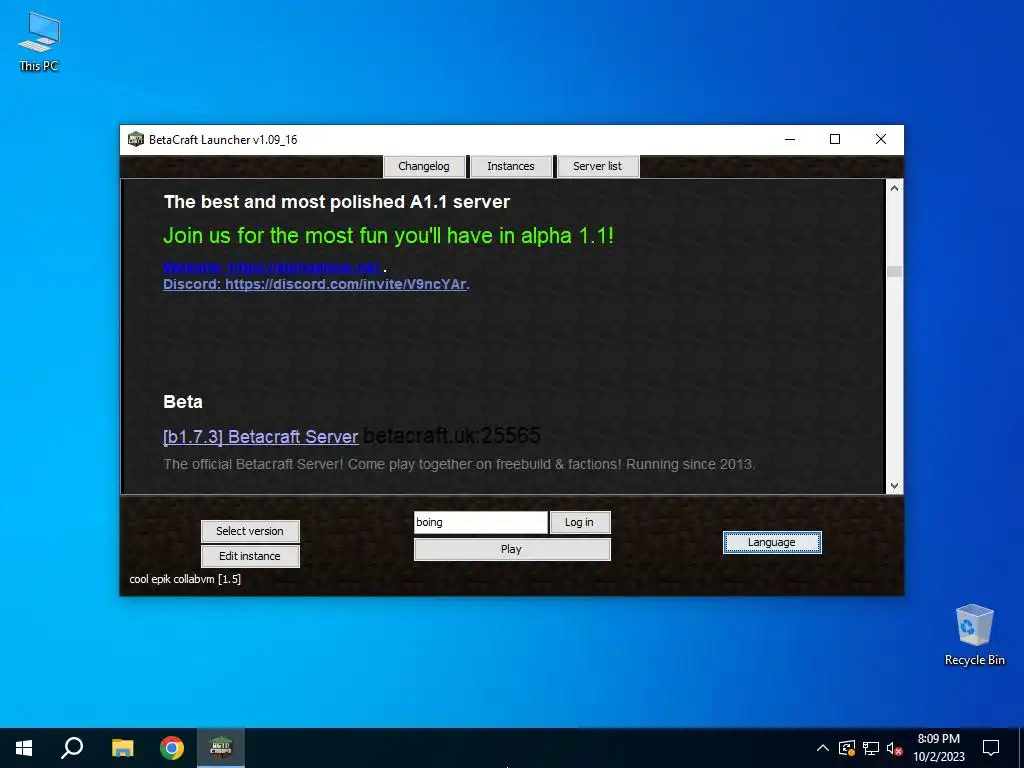Minimize the BetaCraft Launcher window

point(790,139)
